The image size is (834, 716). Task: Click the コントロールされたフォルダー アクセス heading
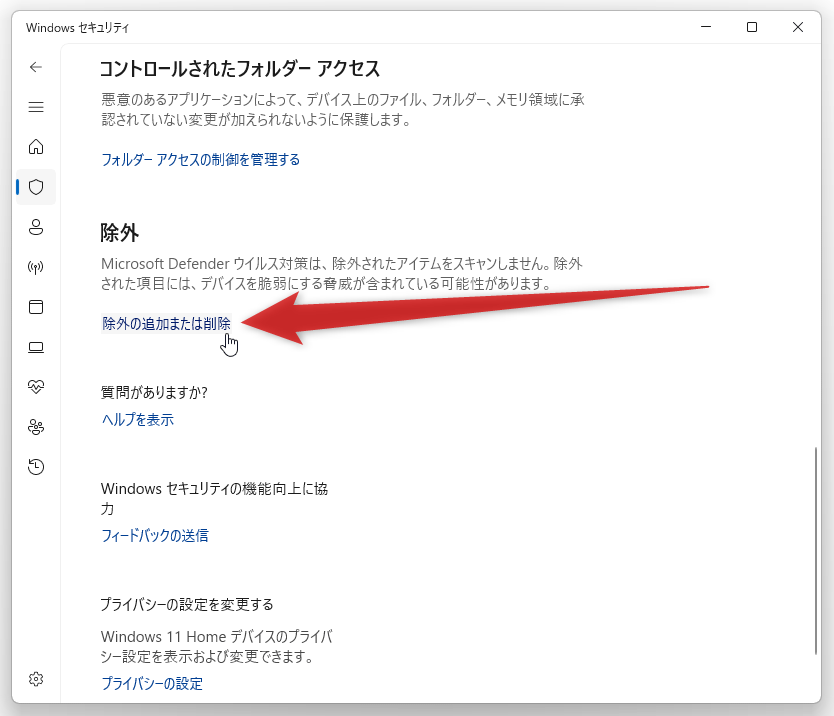tap(240, 69)
